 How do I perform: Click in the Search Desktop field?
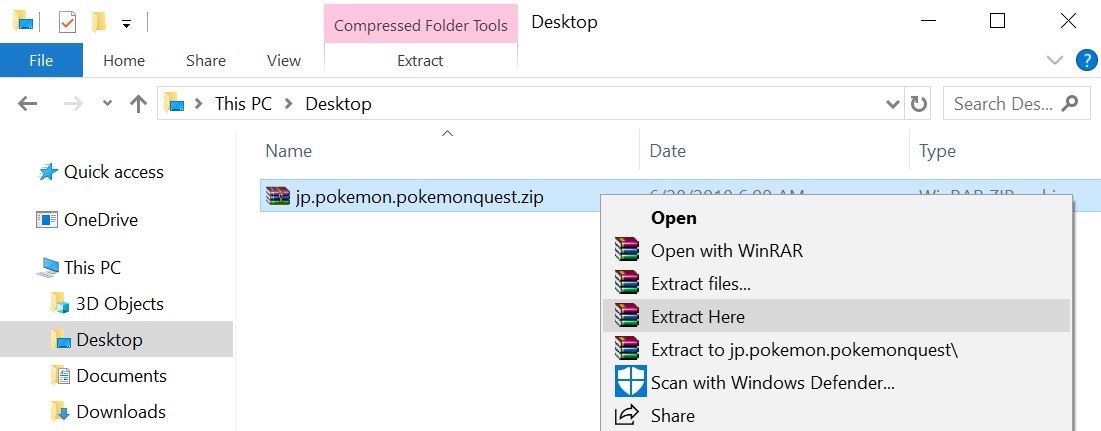click(x=1015, y=104)
